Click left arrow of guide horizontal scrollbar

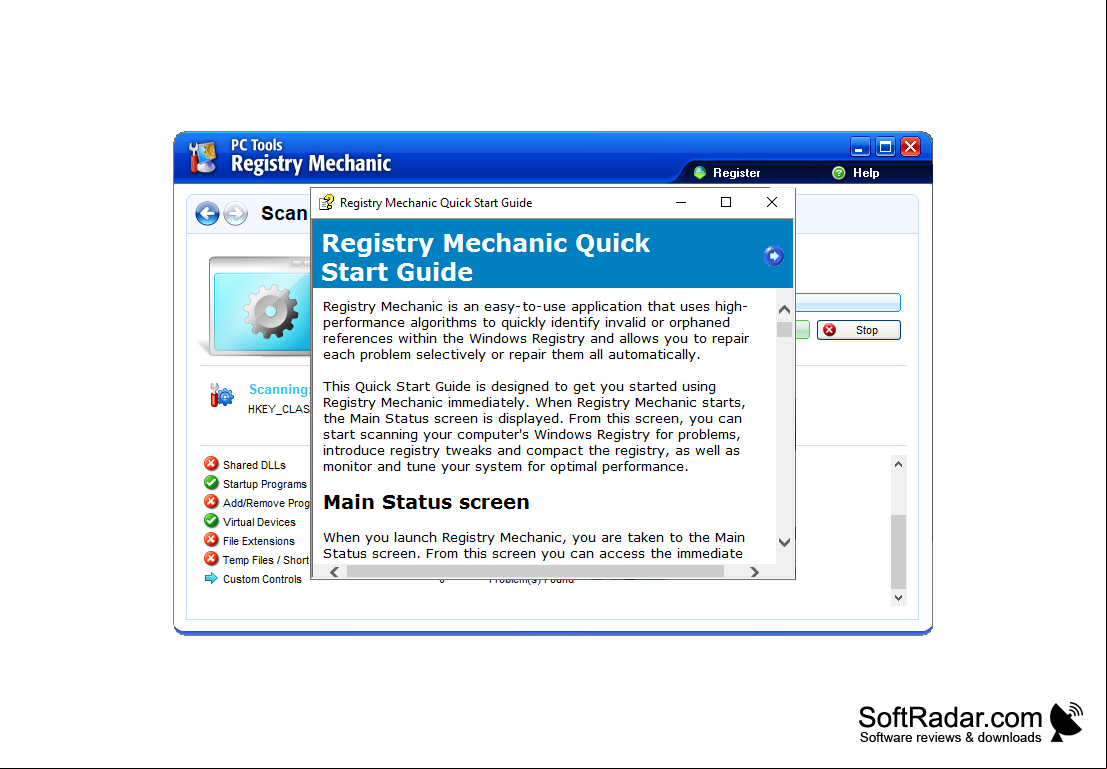(x=335, y=572)
